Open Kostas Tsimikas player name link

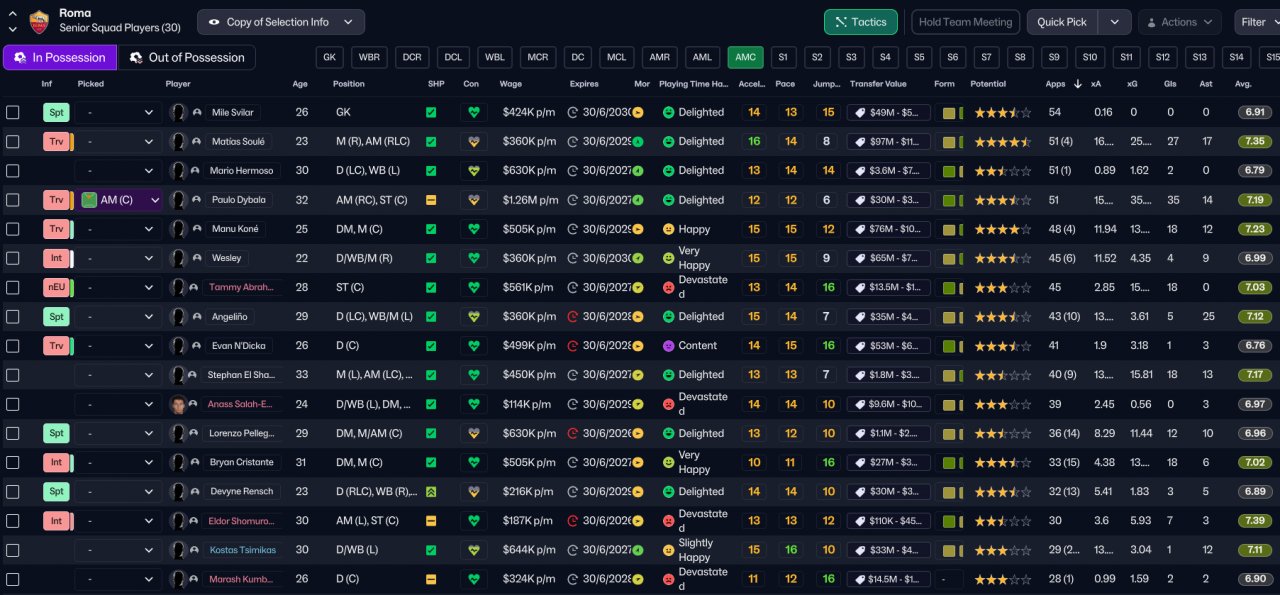[x=243, y=550]
